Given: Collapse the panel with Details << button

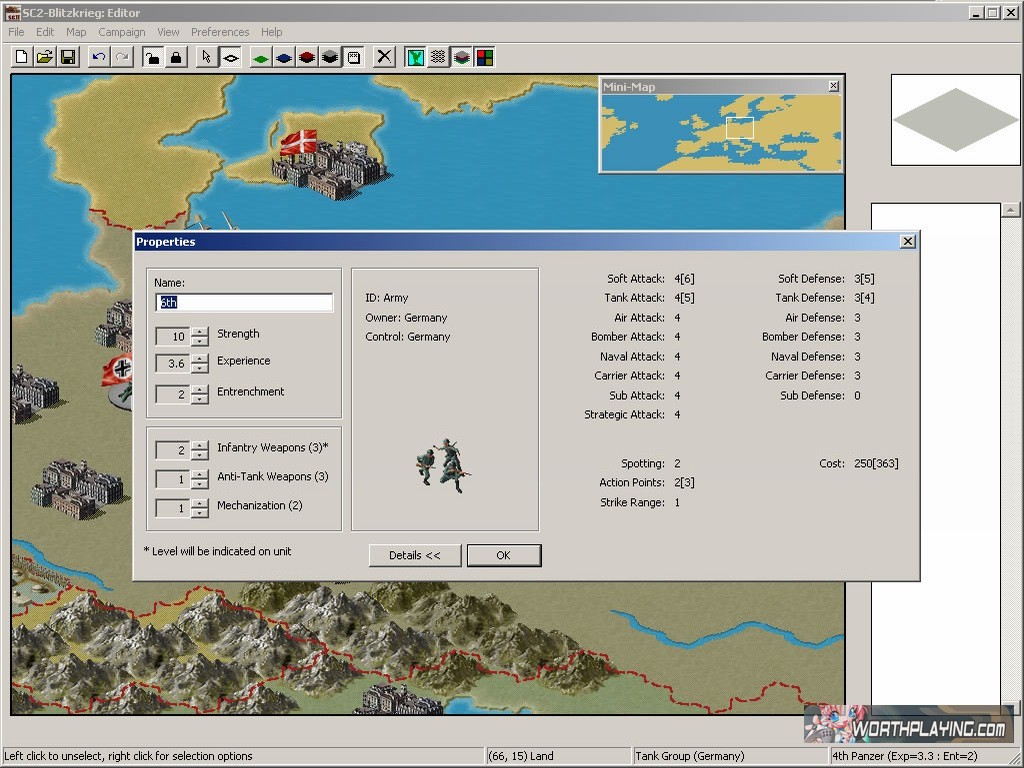Looking at the screenshot, I should coord(415,555).
